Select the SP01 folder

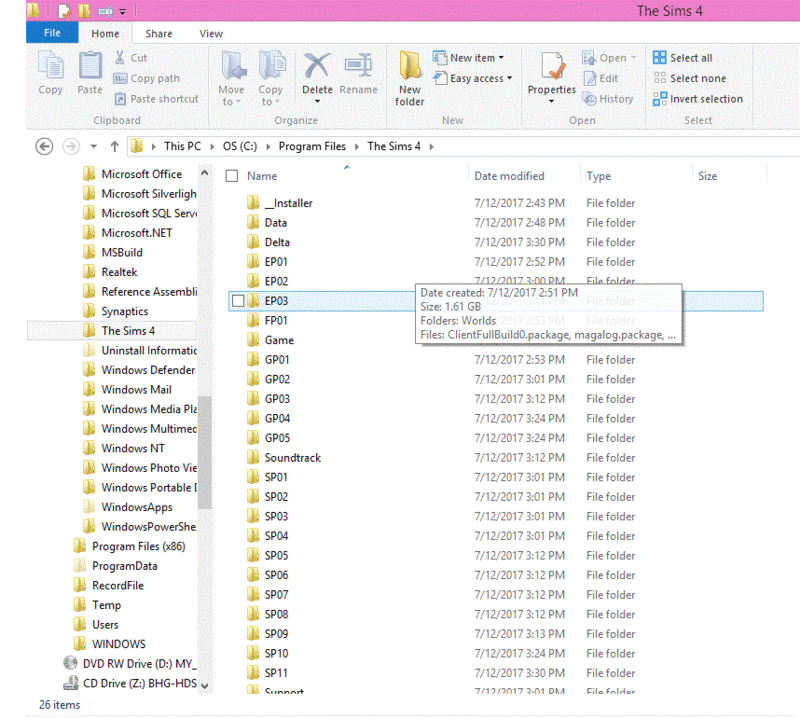click(x=276, y=477)
